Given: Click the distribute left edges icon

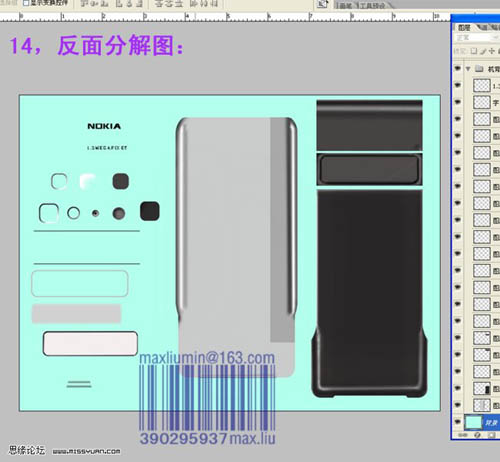Looking at the screenshot, I should 194,4.
